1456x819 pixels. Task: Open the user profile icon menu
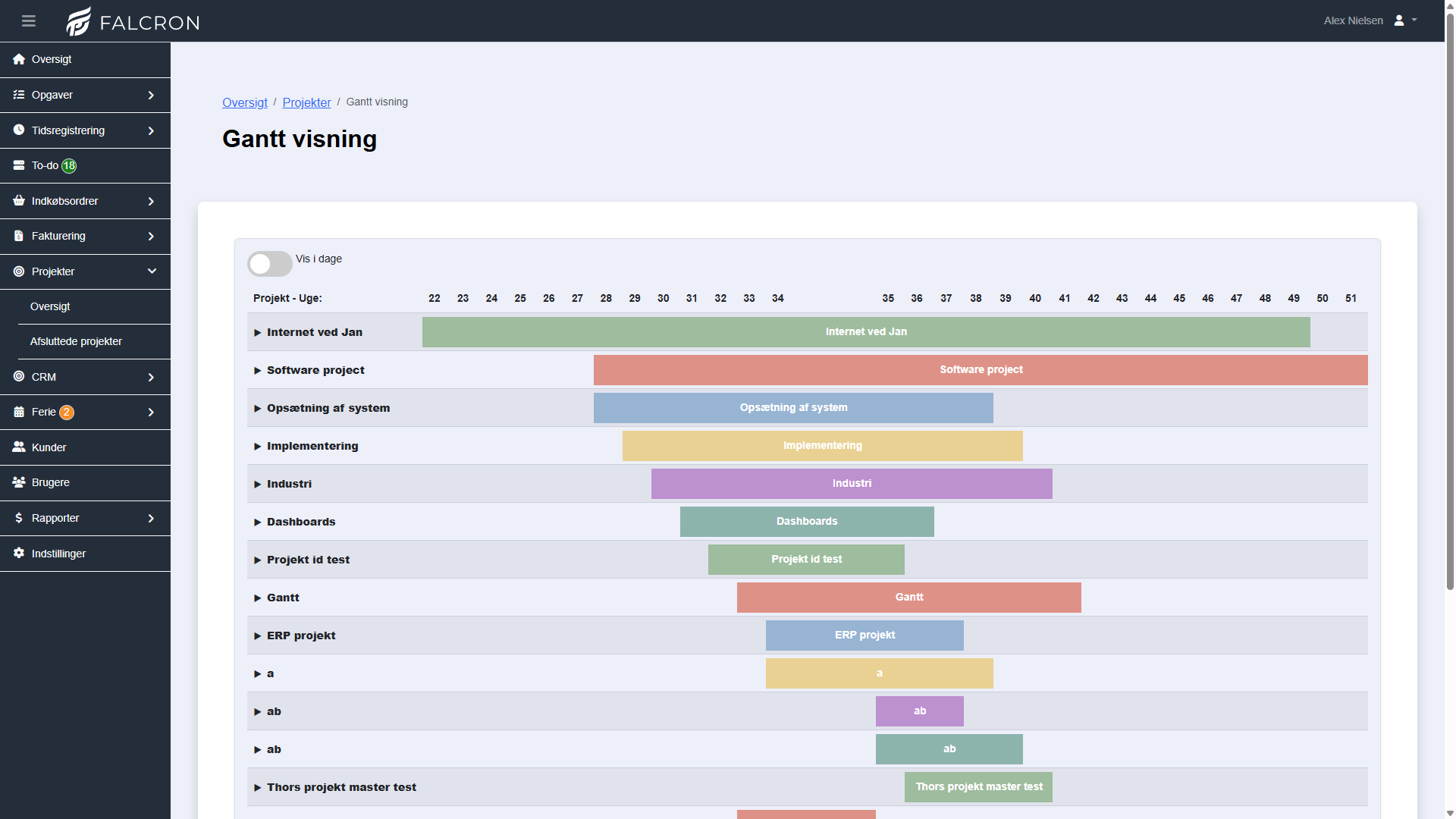pos(1399,20)
